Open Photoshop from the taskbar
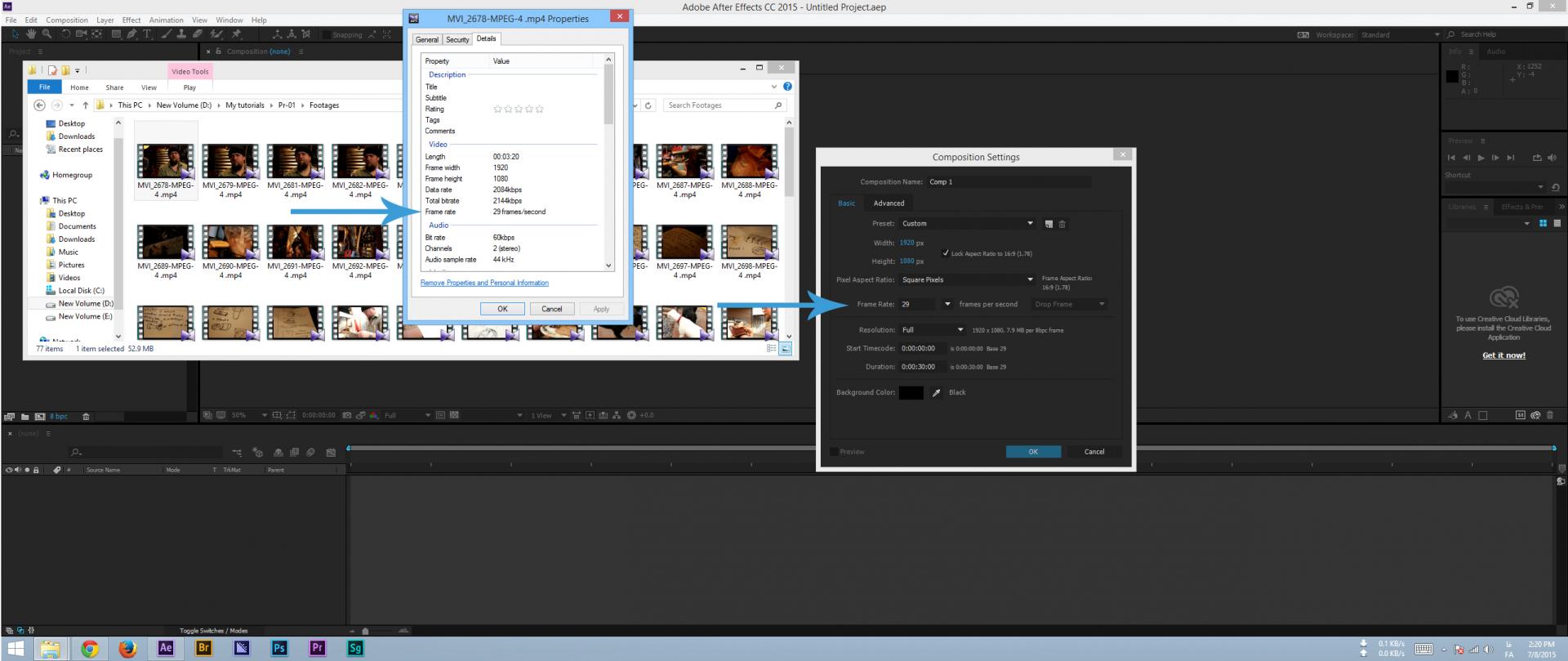Screen dimensions: 1568x661 (x=279, y=648)
